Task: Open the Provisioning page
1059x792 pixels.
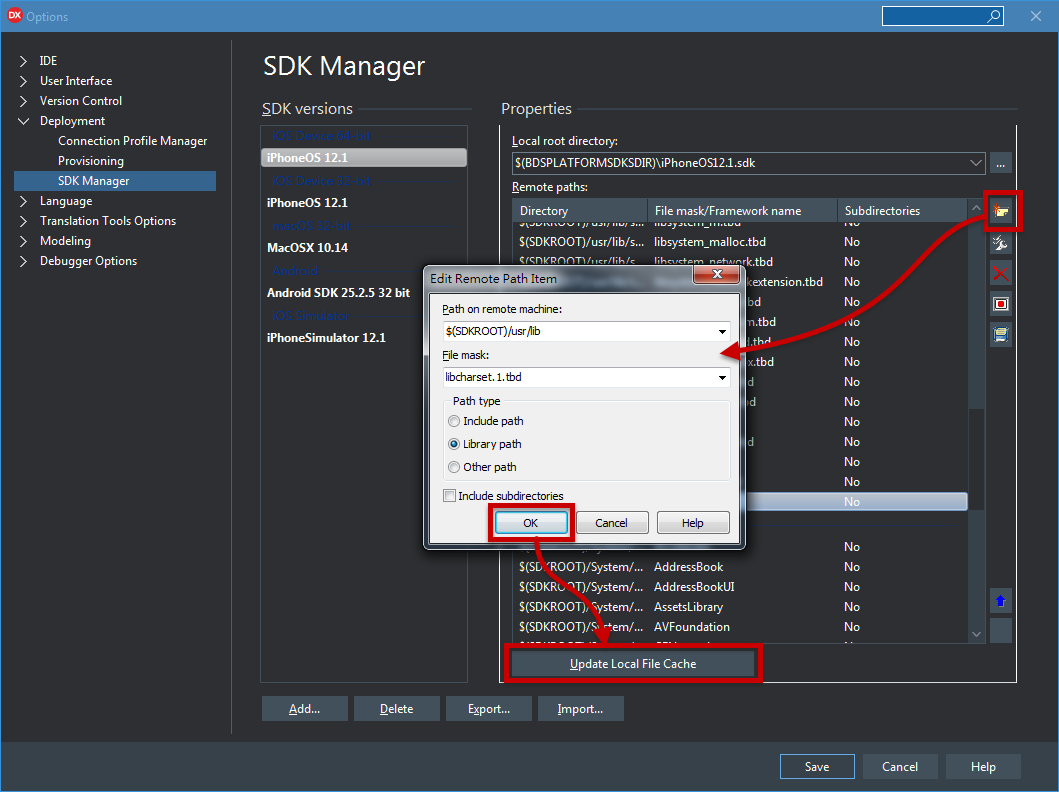Action: click(91, 161)
